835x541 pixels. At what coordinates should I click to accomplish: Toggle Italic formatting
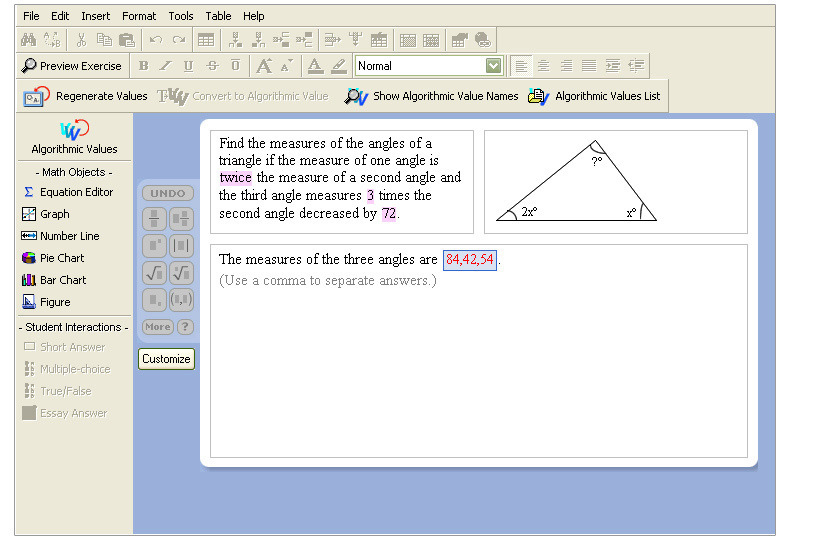click(166, 65)
